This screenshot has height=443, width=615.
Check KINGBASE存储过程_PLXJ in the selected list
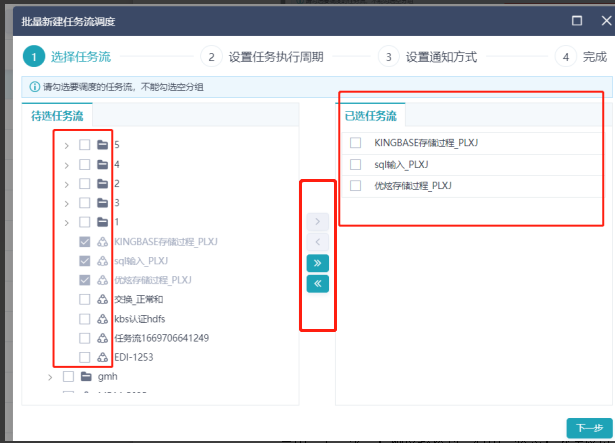tap(355, 143)
